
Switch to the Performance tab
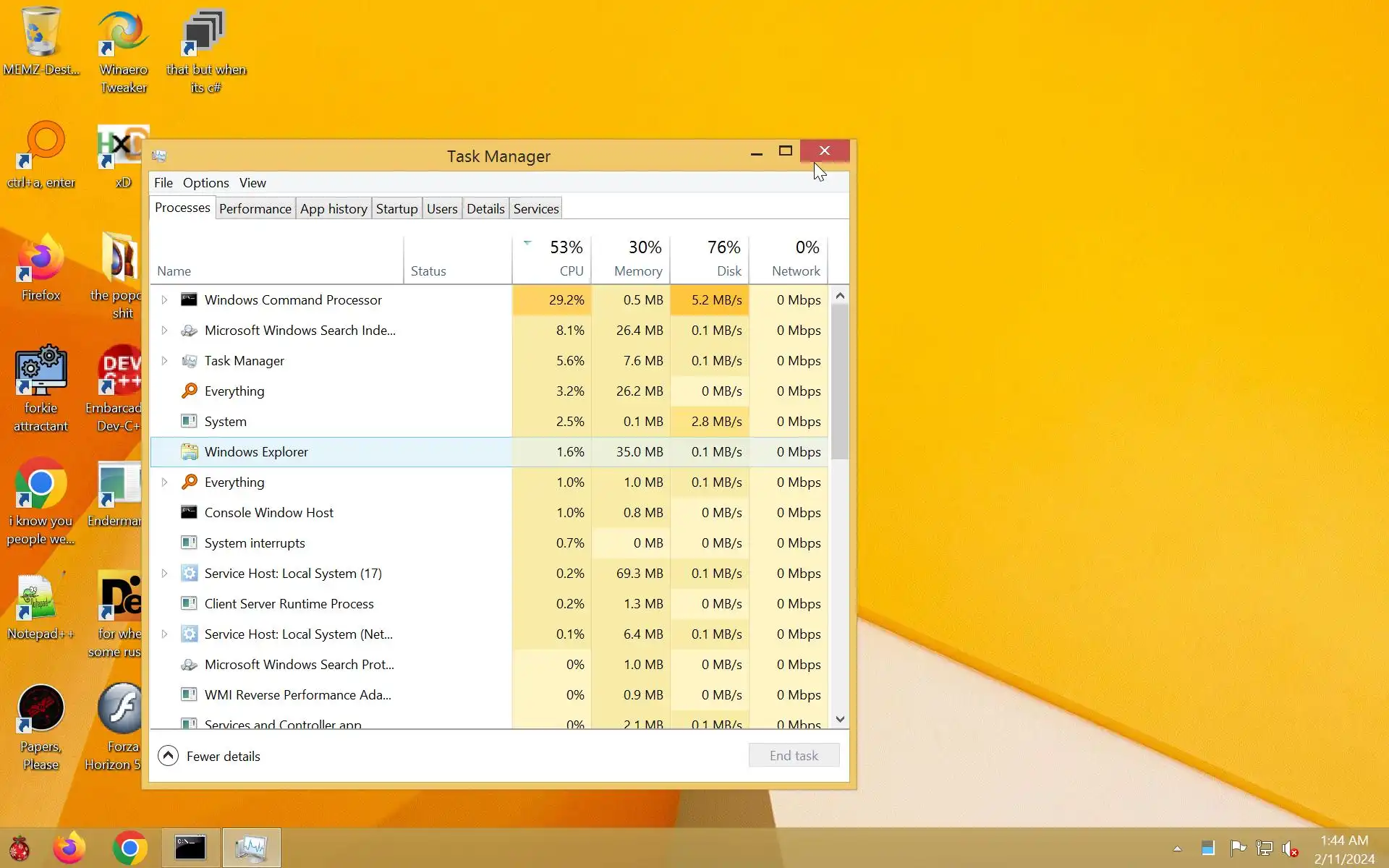[x=255, y=208]
